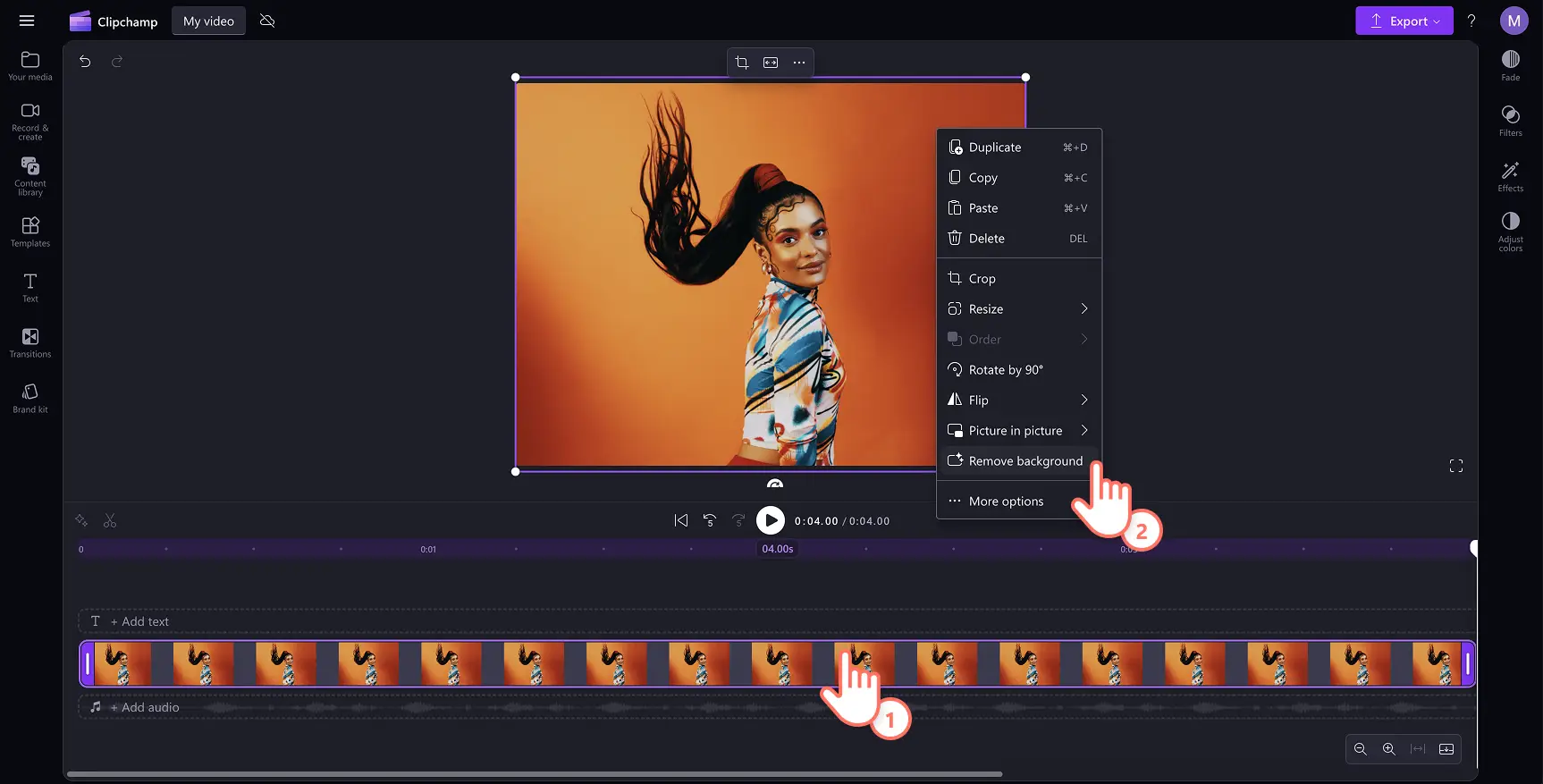This screenshot has width=1543, height=784.
Task: Enter fullscreen preview
Action: tap(1456, 466)
